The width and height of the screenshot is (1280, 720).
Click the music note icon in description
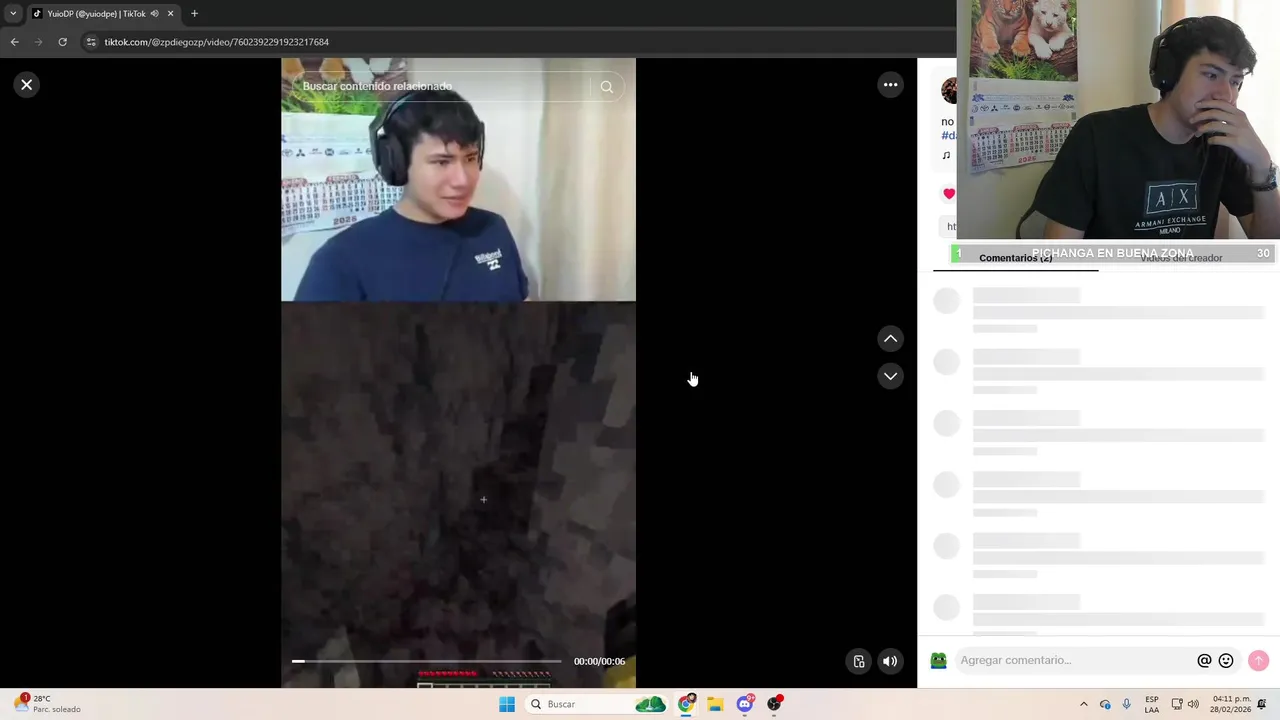pos(946,155)
